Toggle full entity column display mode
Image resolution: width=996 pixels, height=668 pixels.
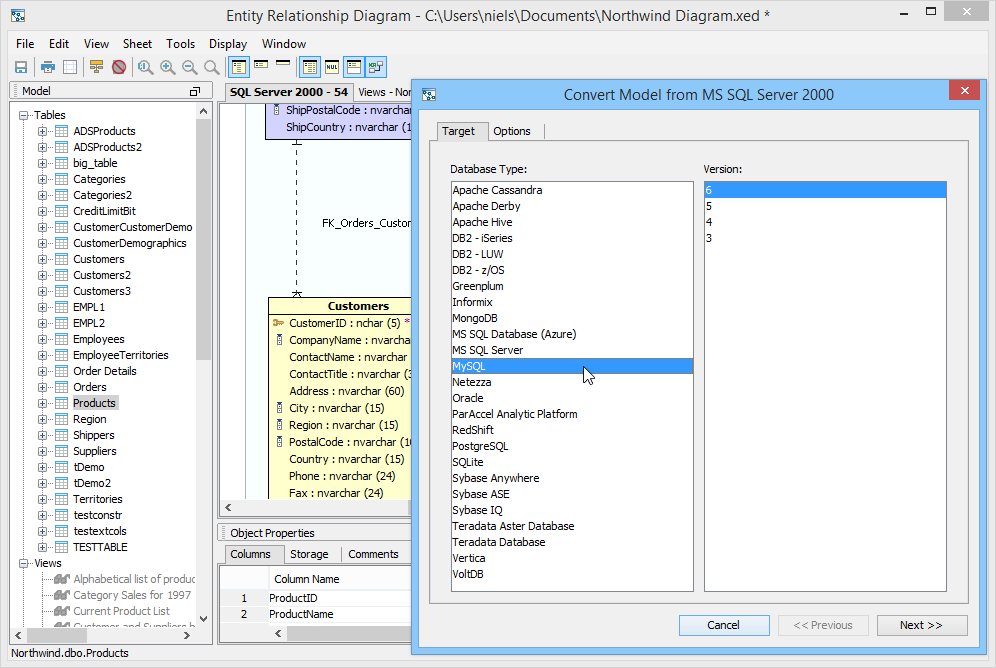pyautogui.click(x=239, y=67)
